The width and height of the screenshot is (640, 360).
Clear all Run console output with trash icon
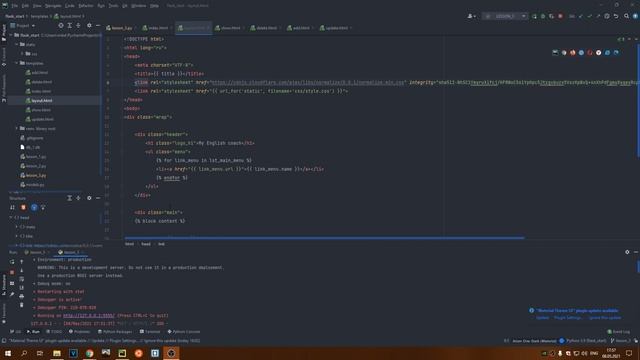tap(22, 305)
